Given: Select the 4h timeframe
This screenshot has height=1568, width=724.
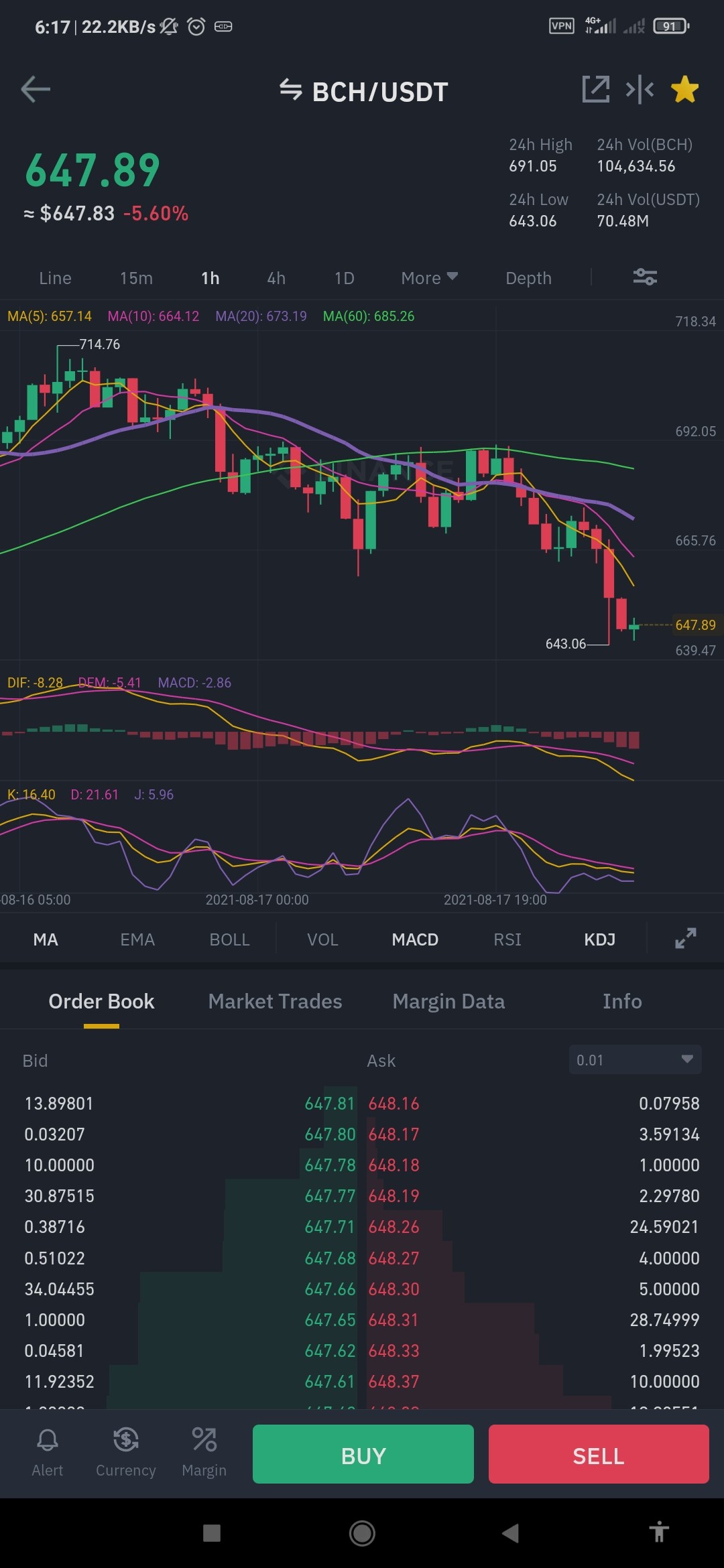Looking at the screenshot, I should pyautogui.click(x=276, y=277).
